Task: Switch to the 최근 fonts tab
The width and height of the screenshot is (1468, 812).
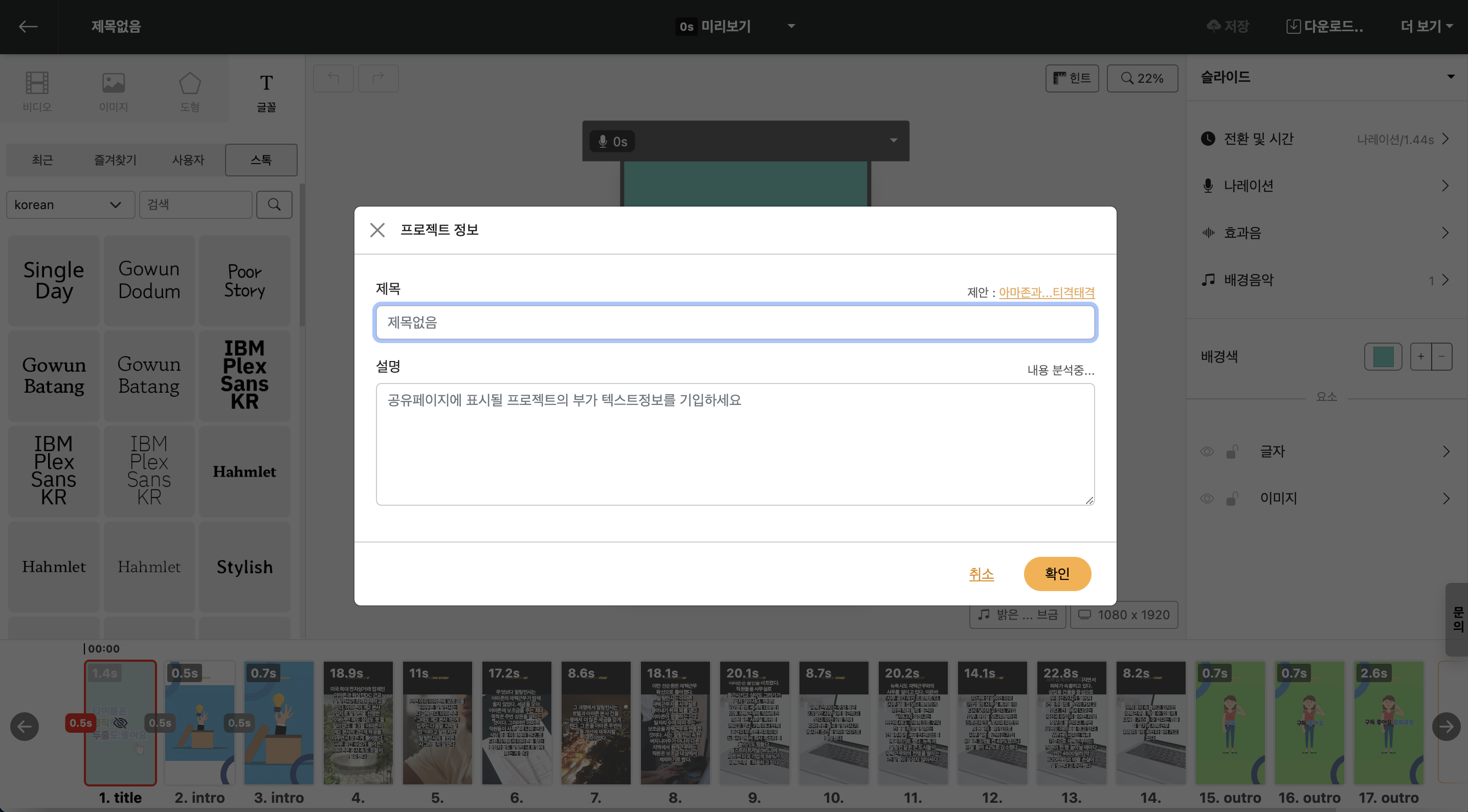Action: tap(42, 160)
